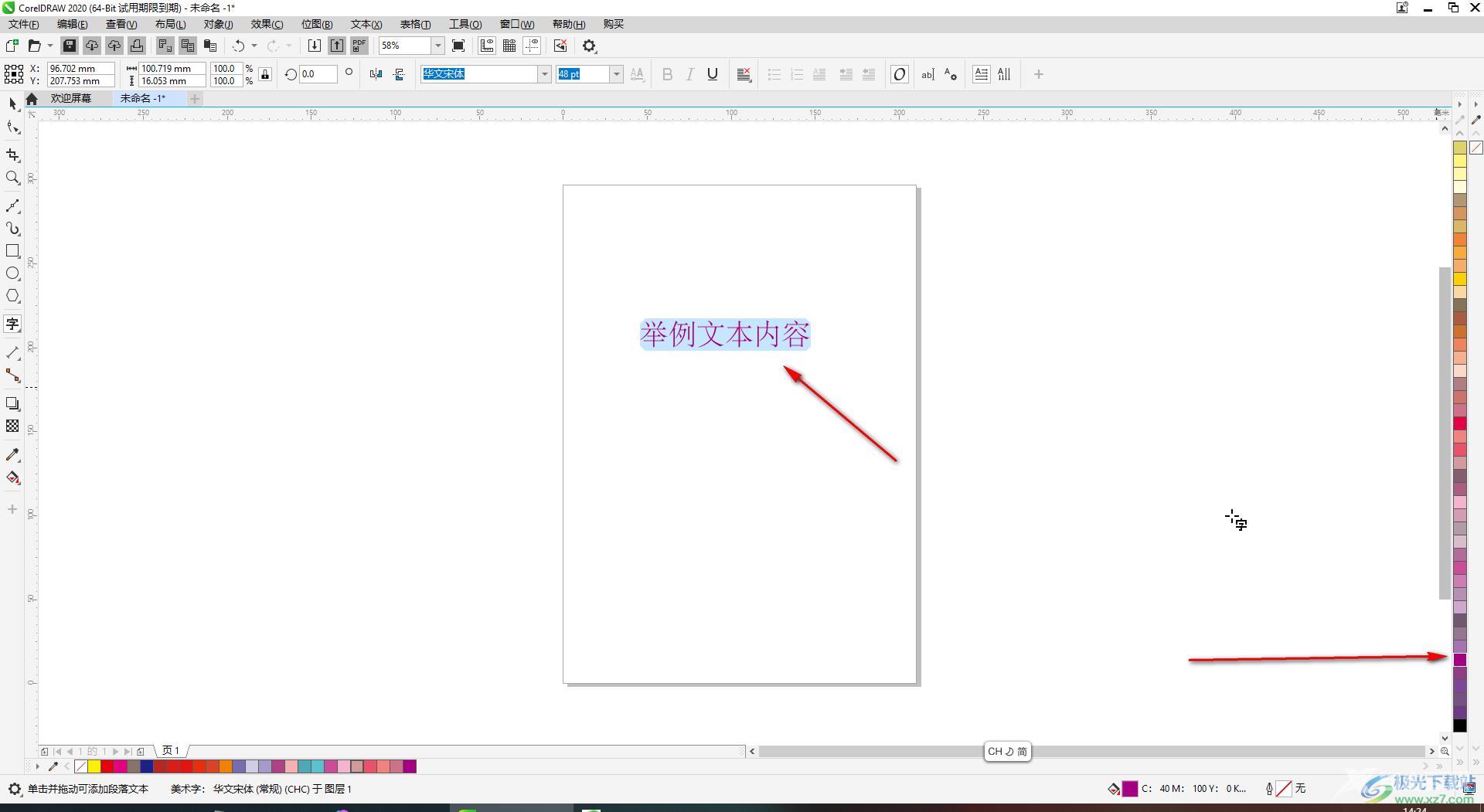
Task: Open the 文件 menu
Action: pyautogui.click(x=24, y=24)
